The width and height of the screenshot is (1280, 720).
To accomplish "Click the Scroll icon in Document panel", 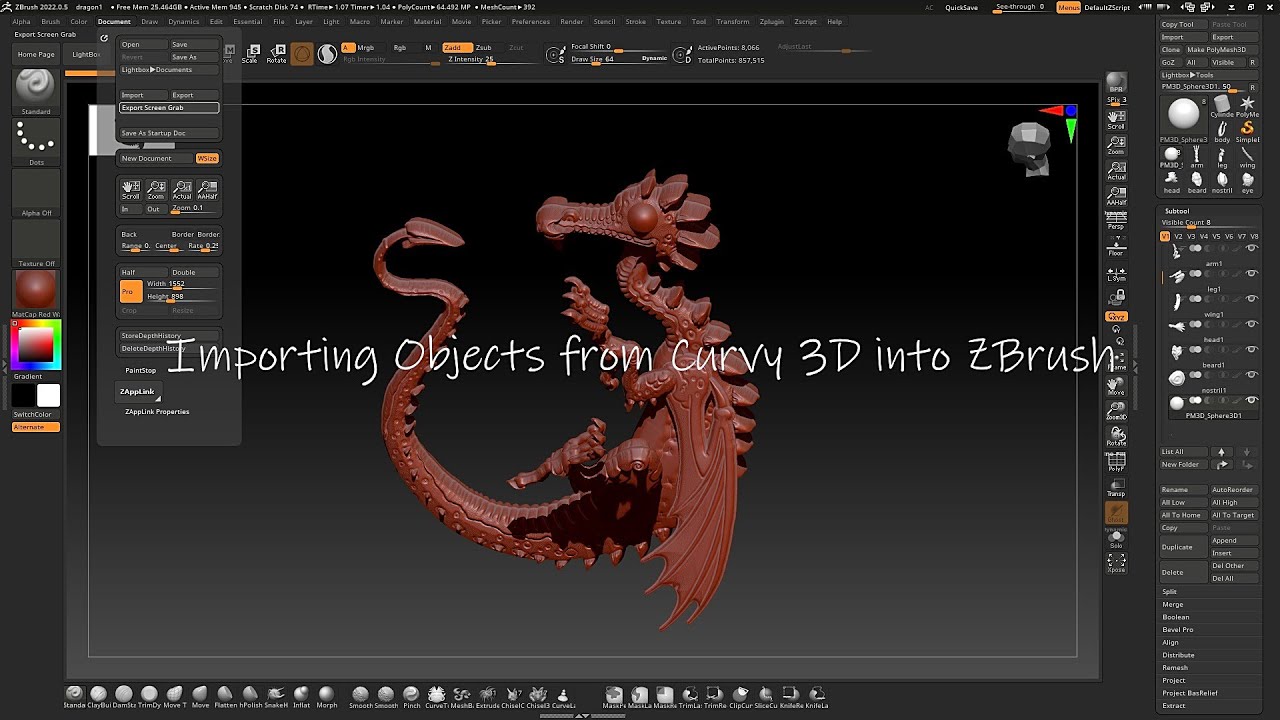I will tap(131, 189).
